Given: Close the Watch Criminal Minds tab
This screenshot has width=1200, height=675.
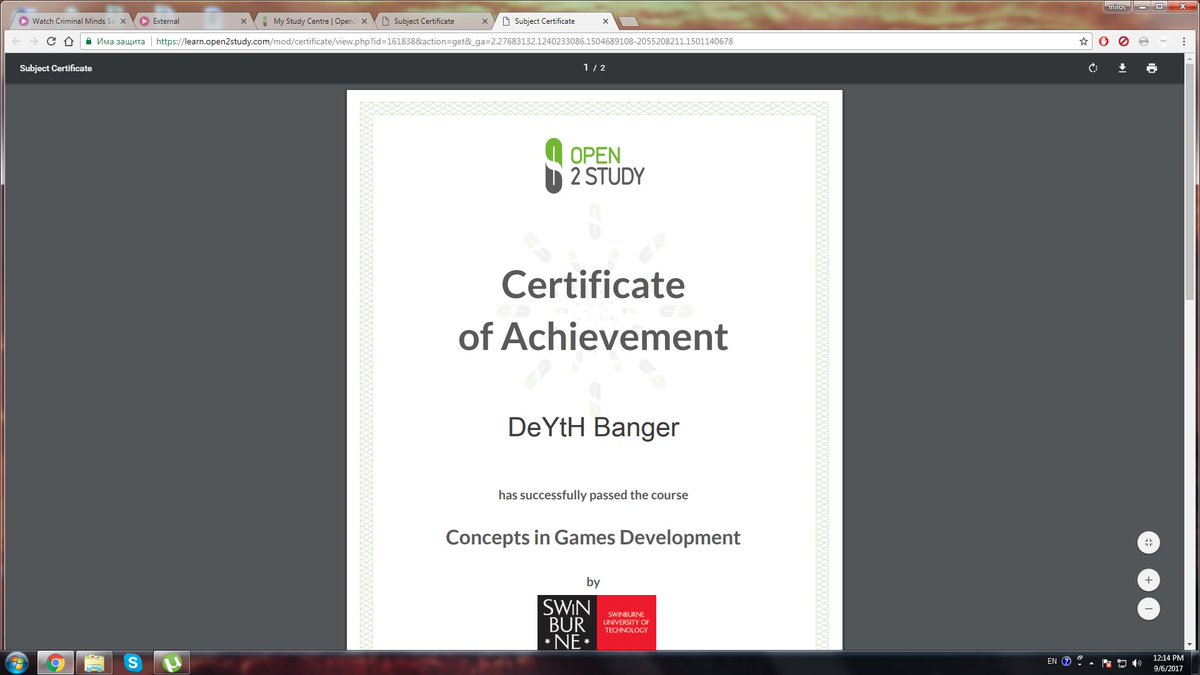Looking at the screenshot, I should coord(122,21).
